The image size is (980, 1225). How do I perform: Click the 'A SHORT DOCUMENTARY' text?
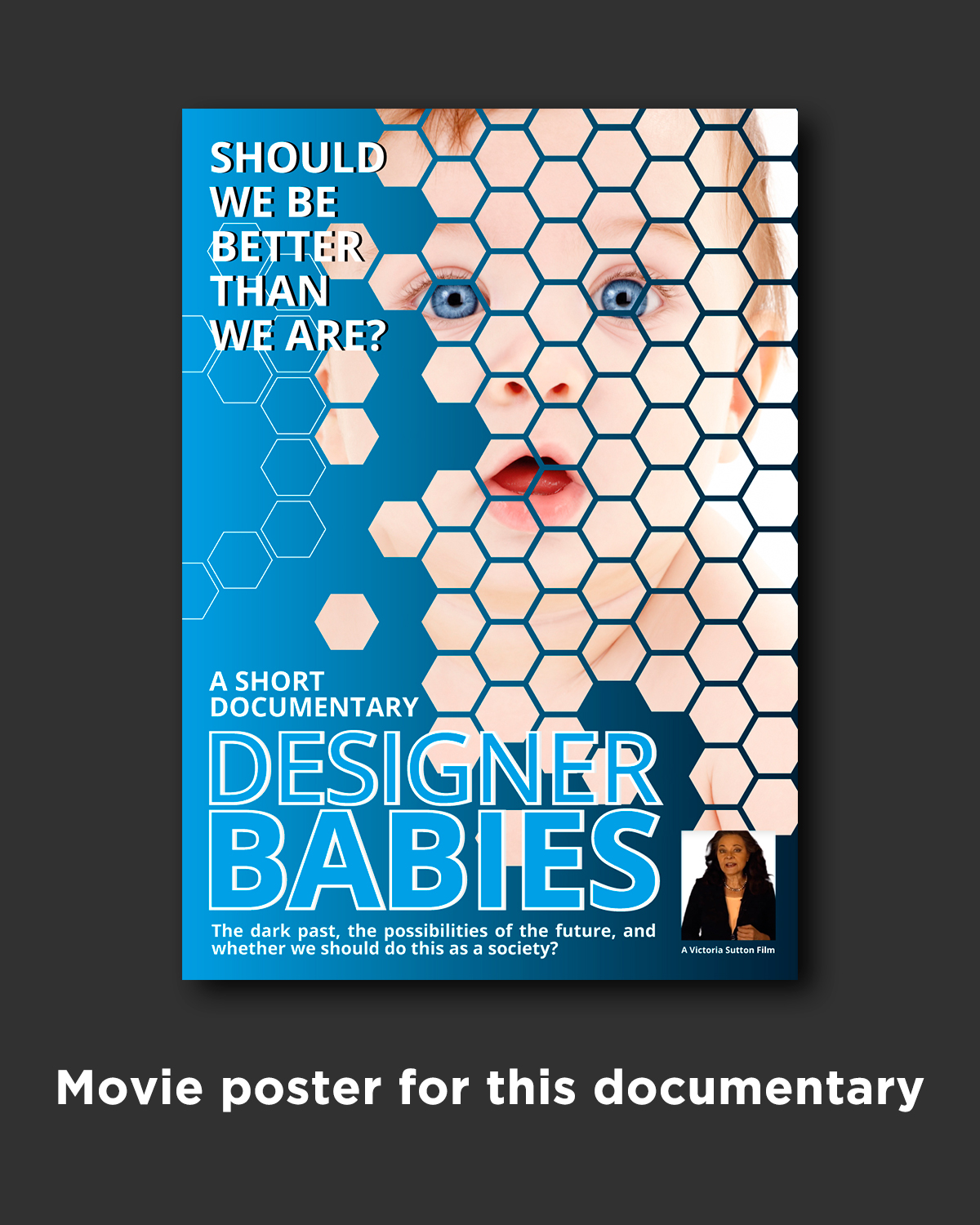pyautogui.click(x=314, y=694)
